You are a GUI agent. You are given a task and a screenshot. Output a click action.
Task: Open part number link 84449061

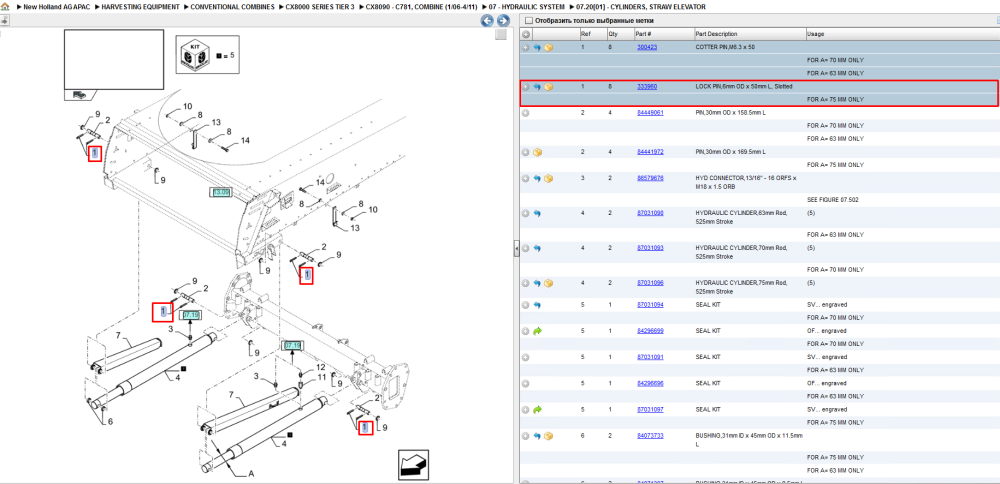click(x=650, y=113)
